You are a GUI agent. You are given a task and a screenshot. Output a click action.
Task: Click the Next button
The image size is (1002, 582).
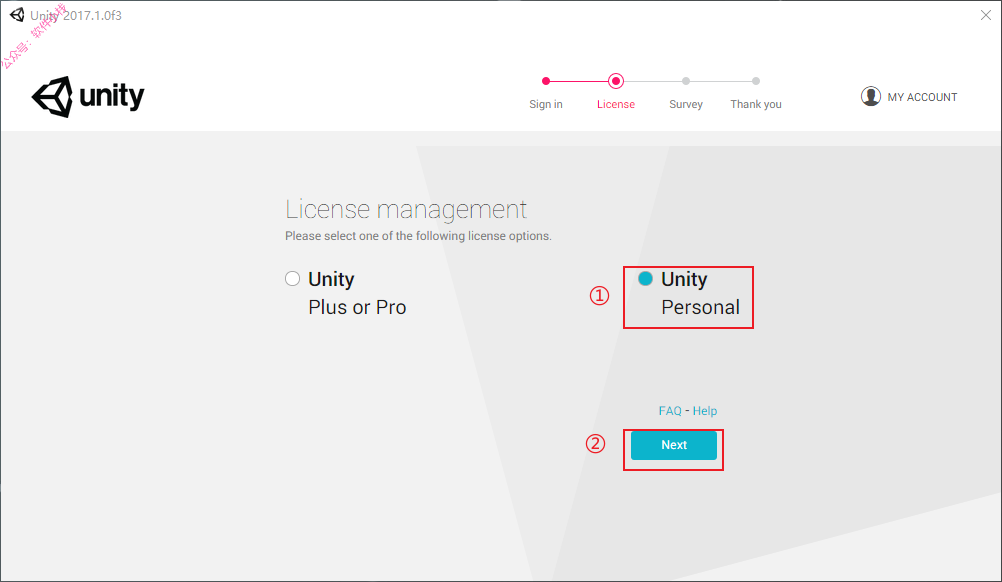(x=674, y=445)
